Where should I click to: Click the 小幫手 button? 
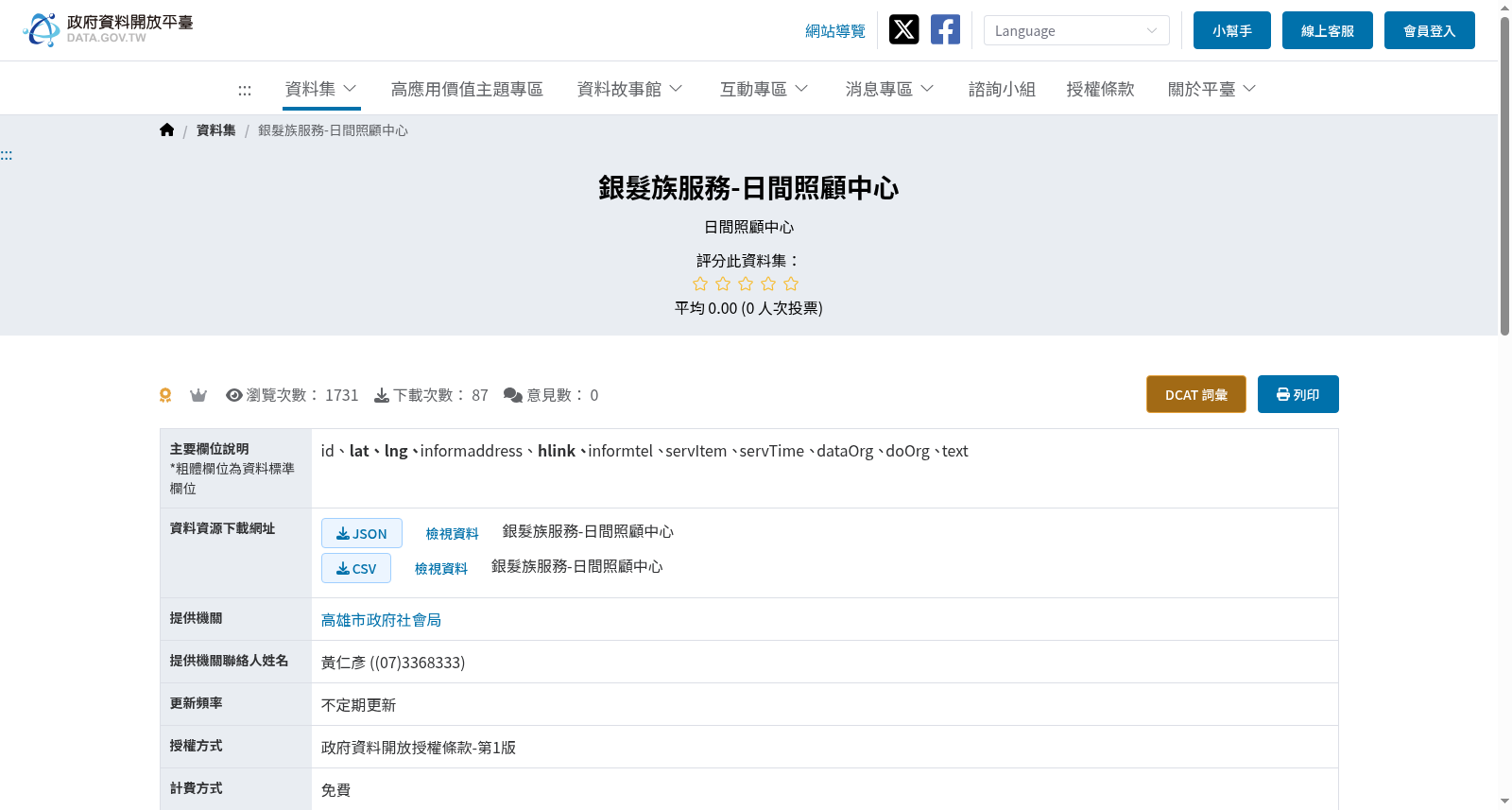tap(1232, 30)
